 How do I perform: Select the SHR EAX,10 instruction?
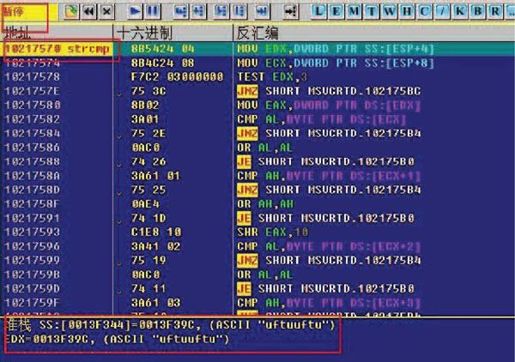[273, 232]
